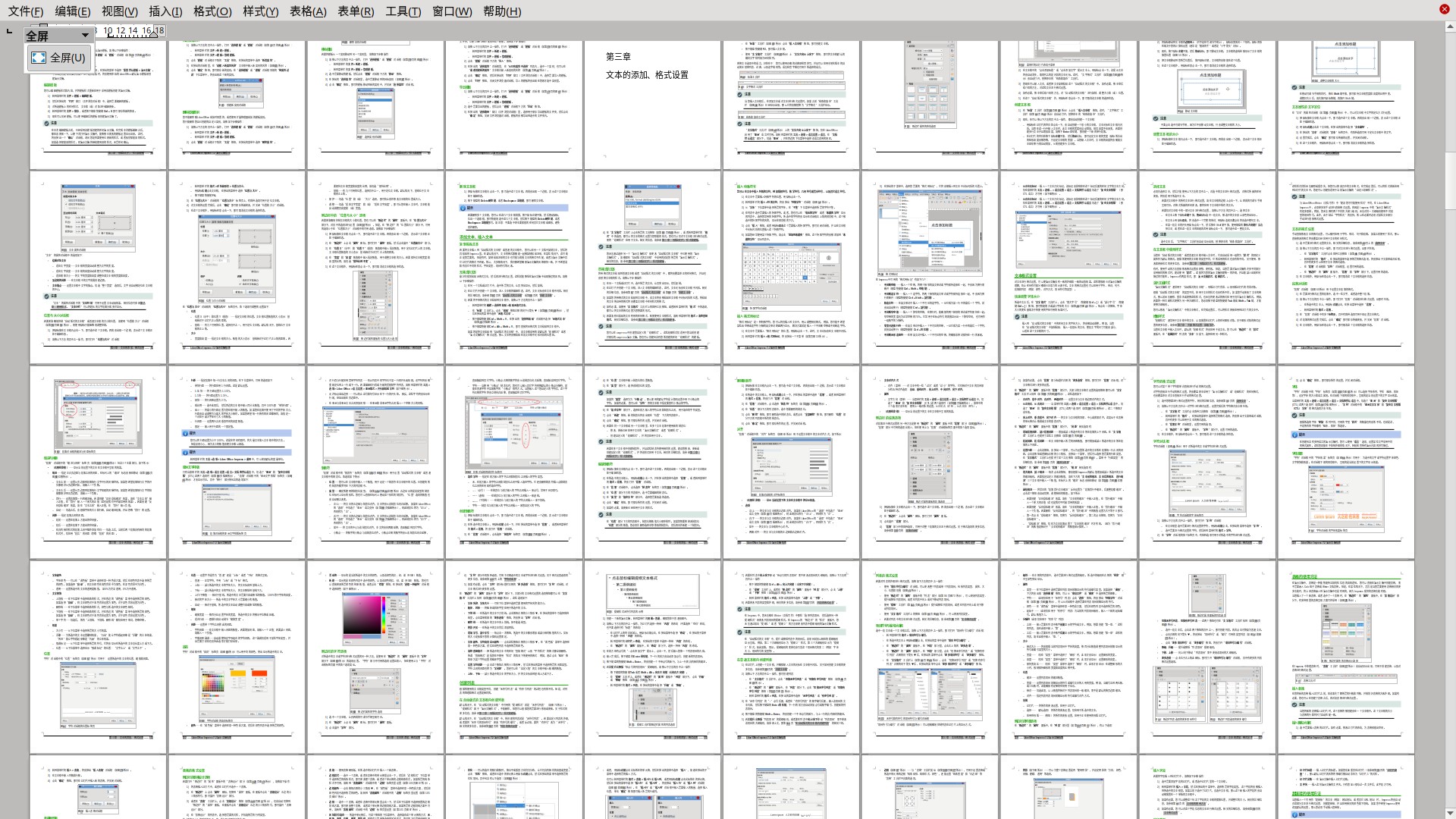Select the 第三章 文本的添加、格式设置 title page
The height and width of the screenshot is (819, 1456).
(x=652, y=105)
